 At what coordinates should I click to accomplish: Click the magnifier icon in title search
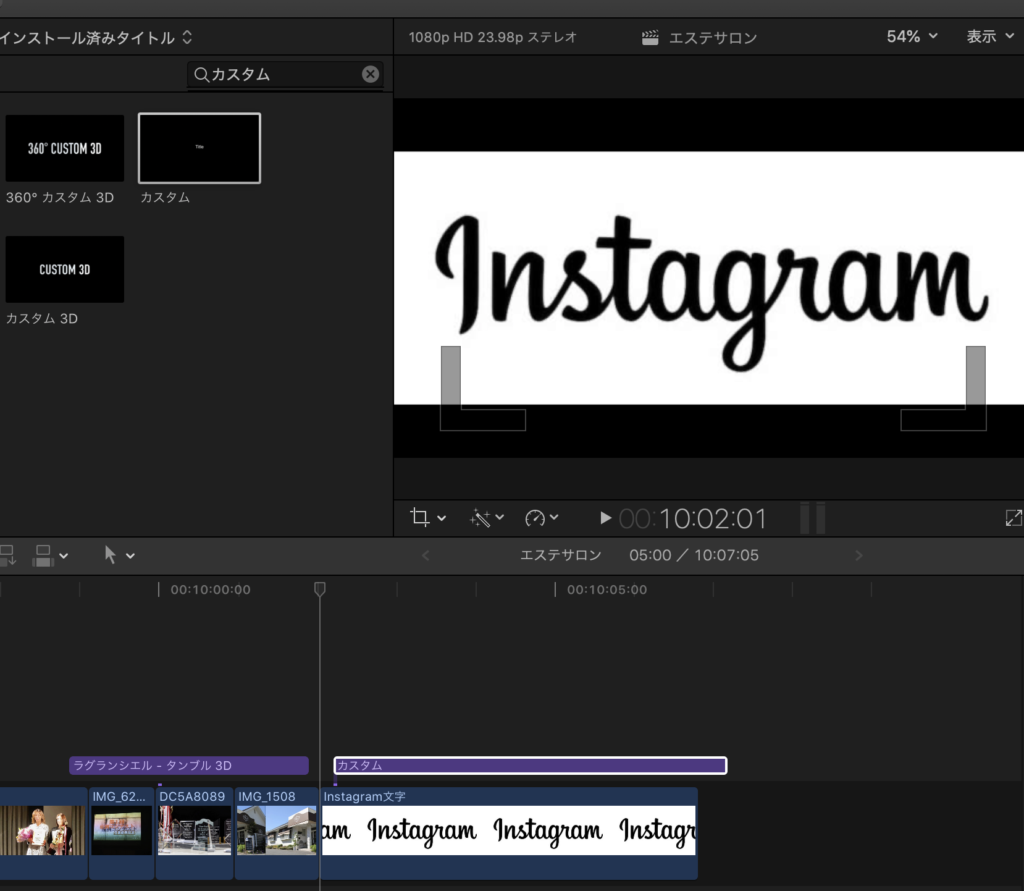tap(201, 75)
